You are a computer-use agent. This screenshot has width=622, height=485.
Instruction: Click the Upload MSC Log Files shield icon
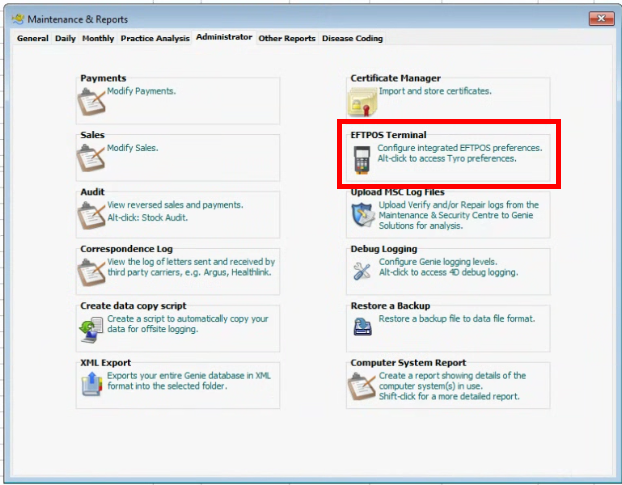coord(361,215)
